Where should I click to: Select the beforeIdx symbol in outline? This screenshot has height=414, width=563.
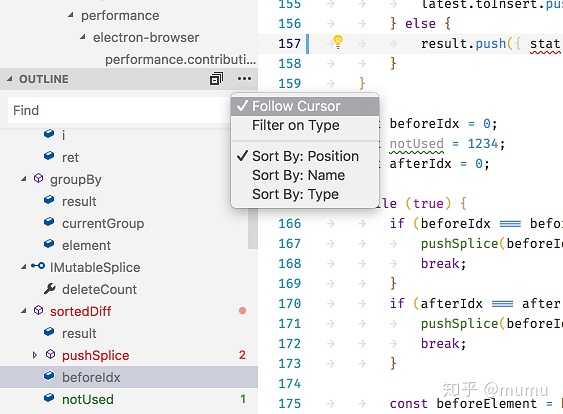point(129,377)
